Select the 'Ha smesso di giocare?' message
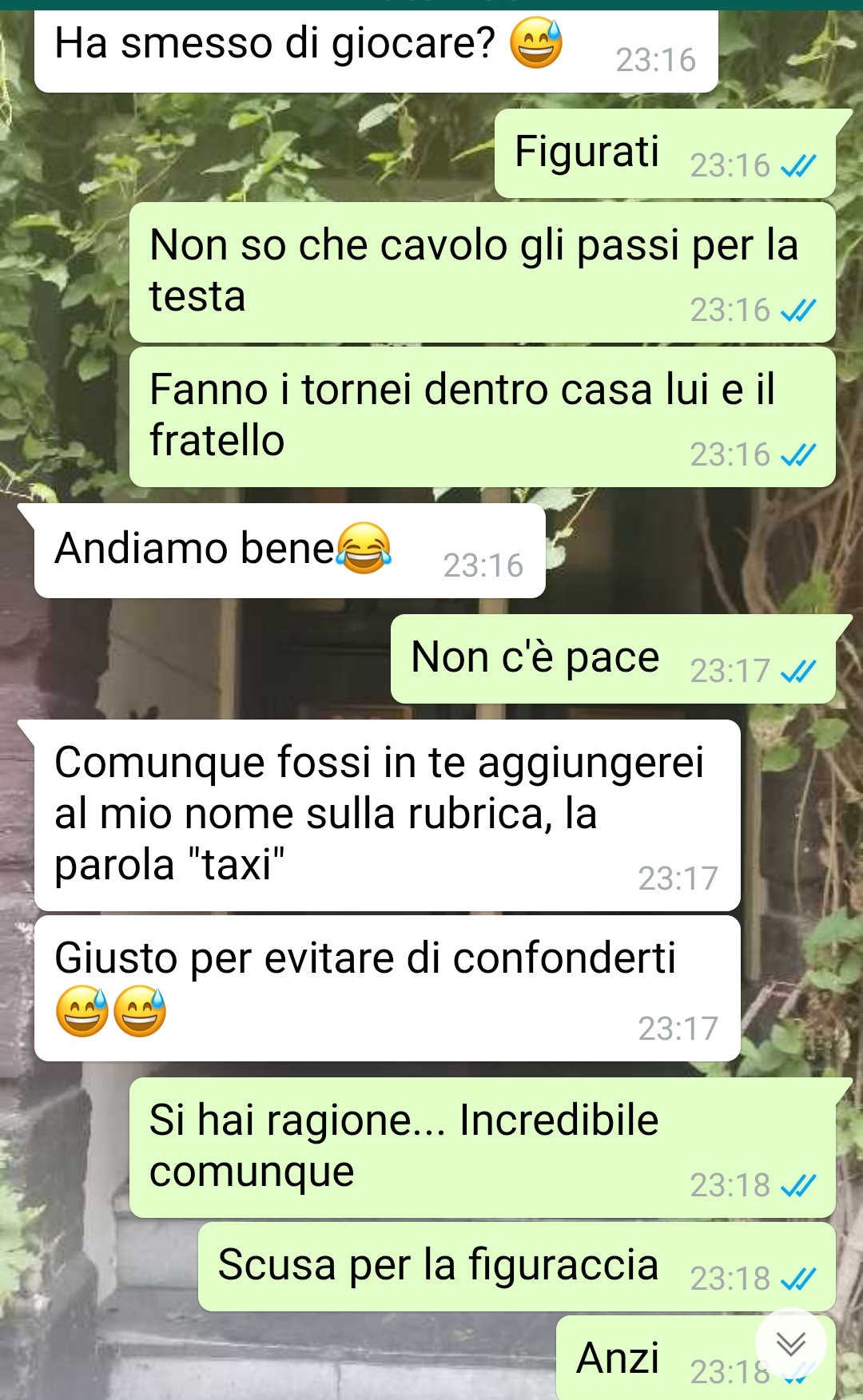 [376, 51]
